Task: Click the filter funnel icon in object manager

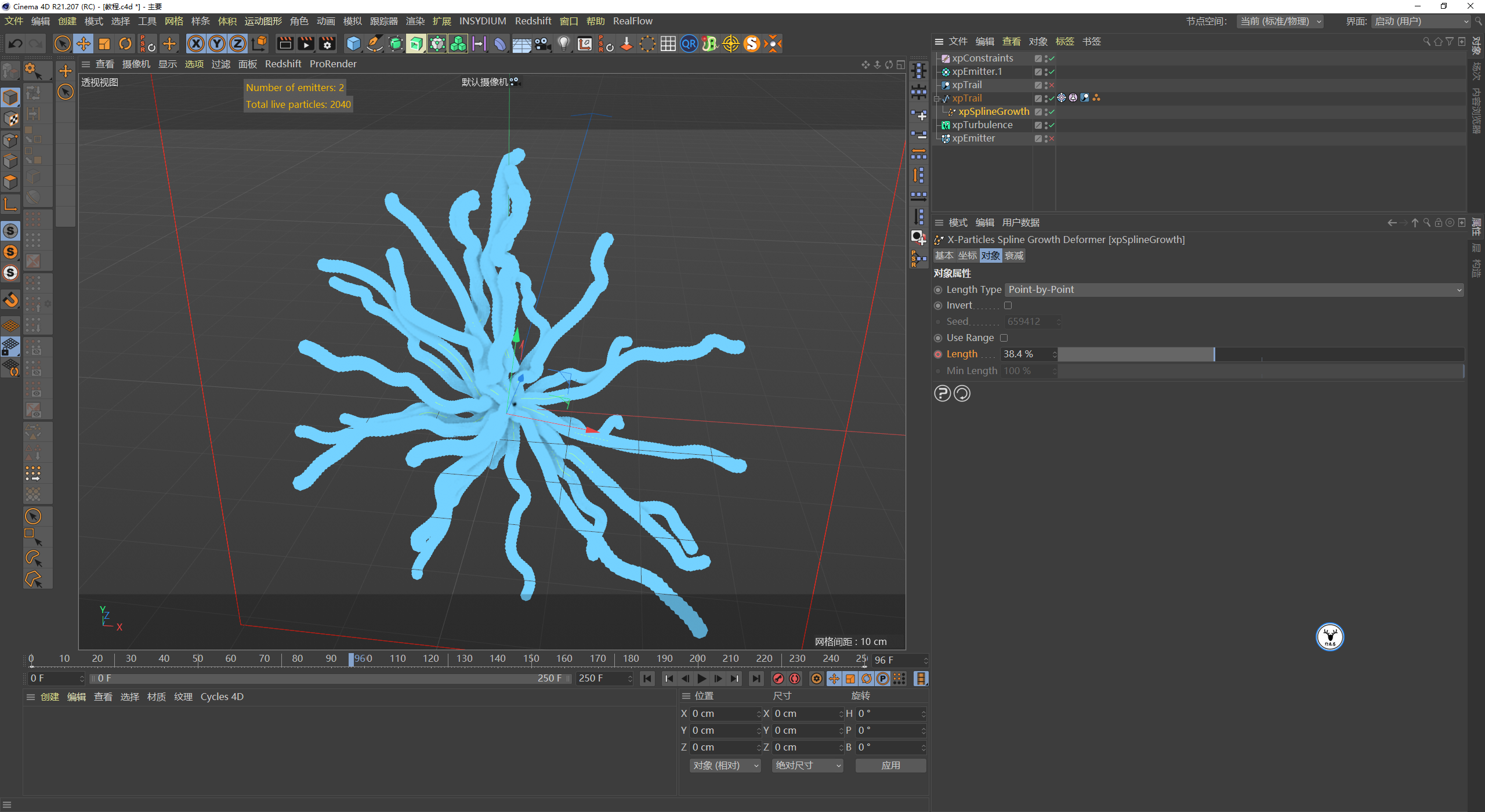Action: (1450, 42)
